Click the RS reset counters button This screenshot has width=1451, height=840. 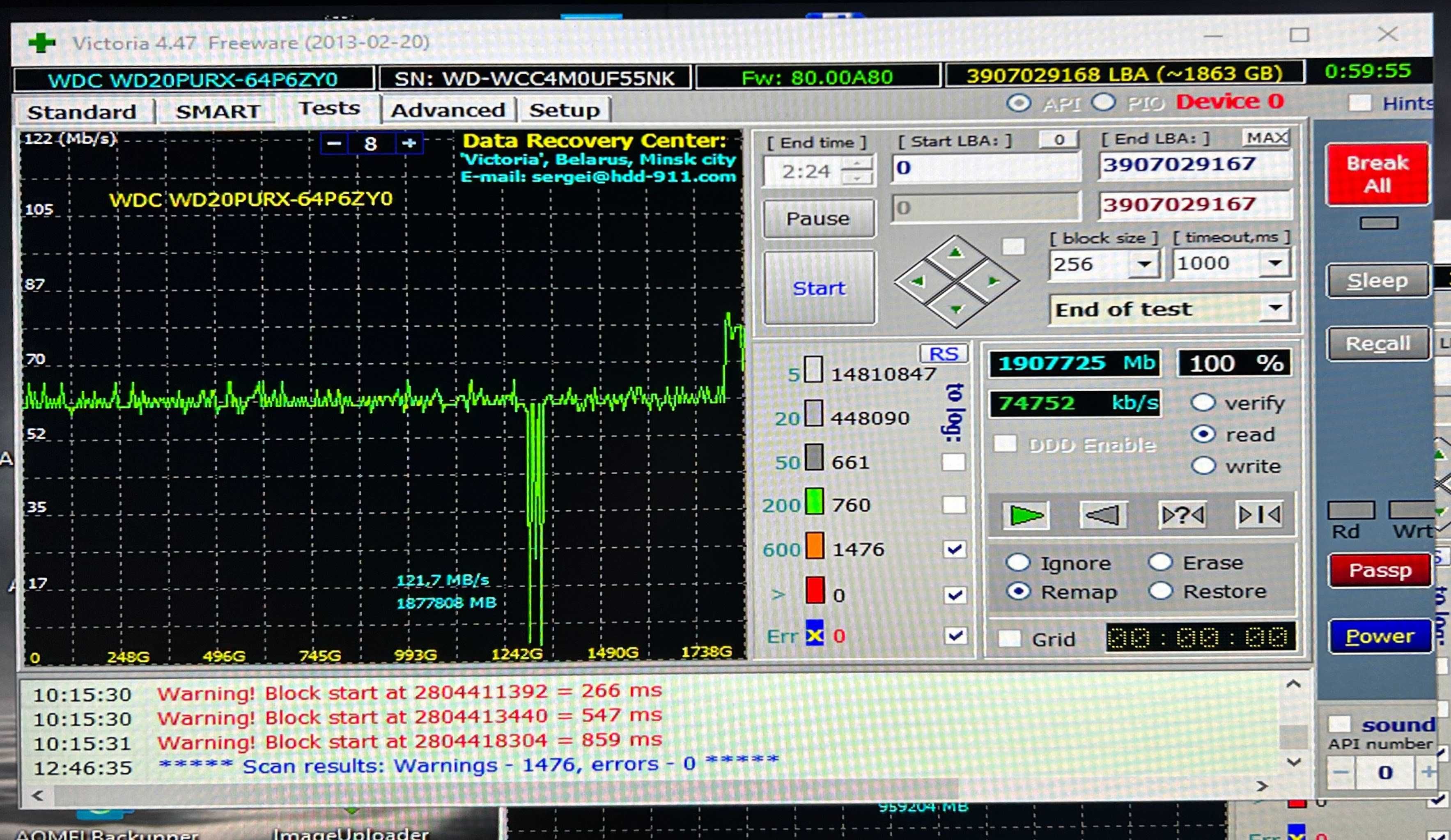tap(944, 353)
